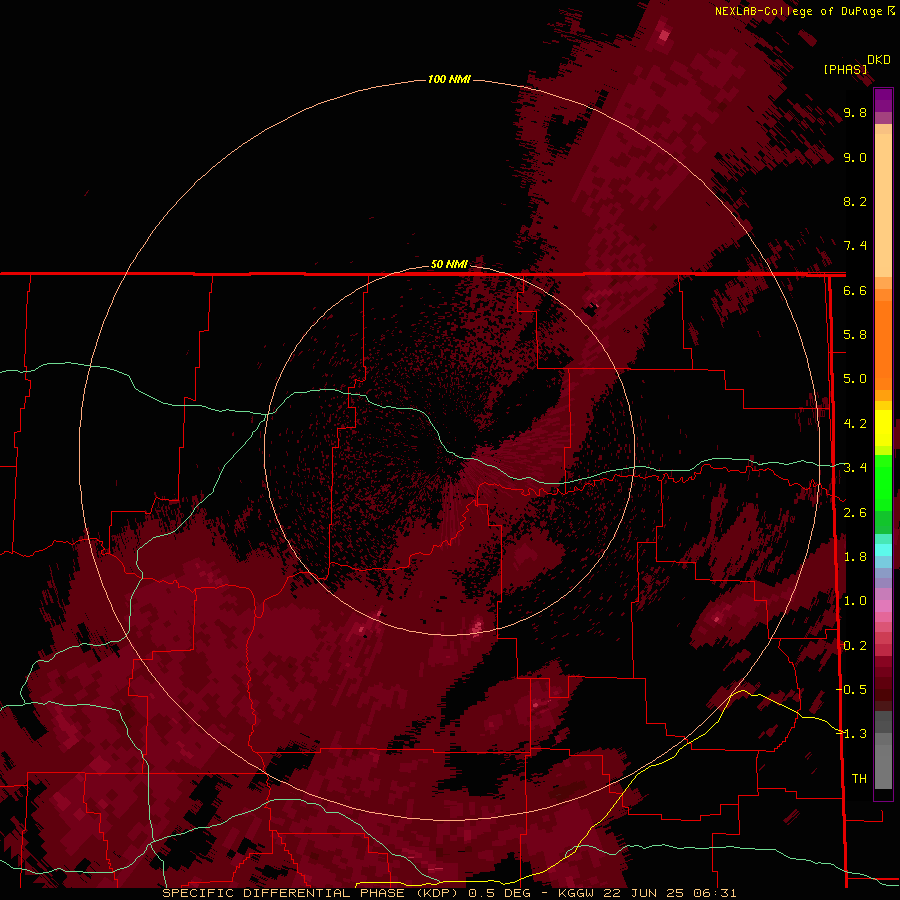Select the -0.5 value on color scale

852,690
